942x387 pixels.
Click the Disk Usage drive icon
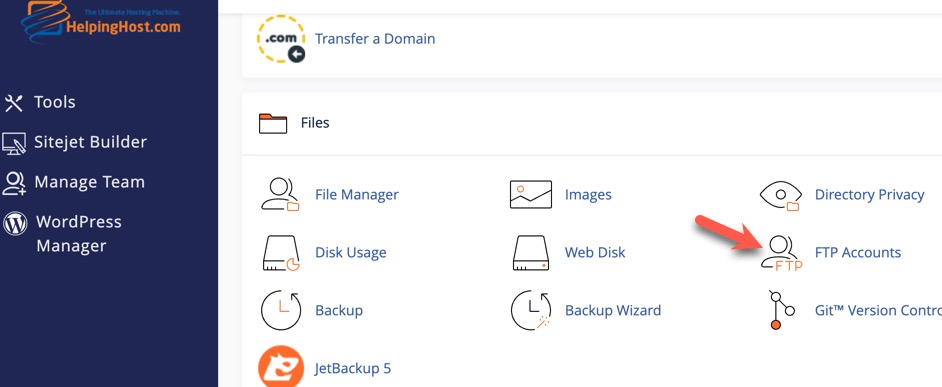click(x=281, y=253)
